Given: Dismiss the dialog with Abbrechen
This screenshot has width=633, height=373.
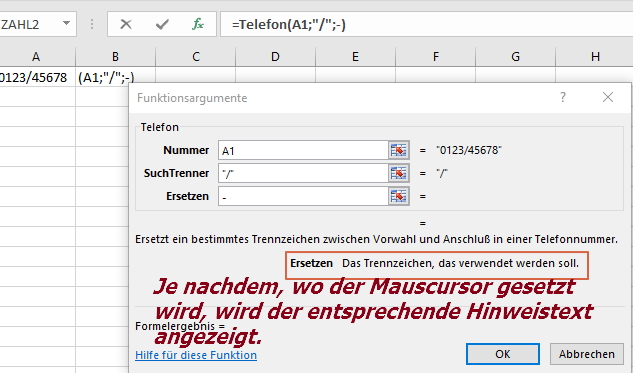Looking at the screenshot, I should pyautogui.click(x=587, y=354).
